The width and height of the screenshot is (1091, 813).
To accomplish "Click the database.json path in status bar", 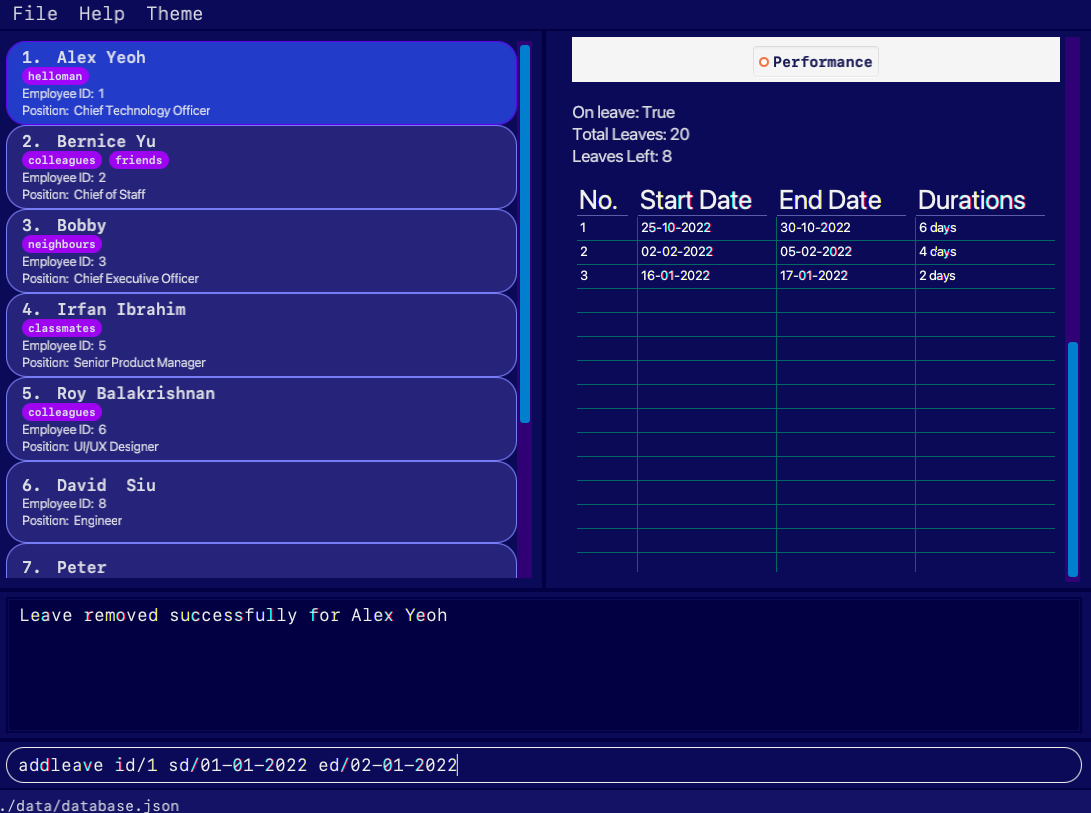I will 91,805.
